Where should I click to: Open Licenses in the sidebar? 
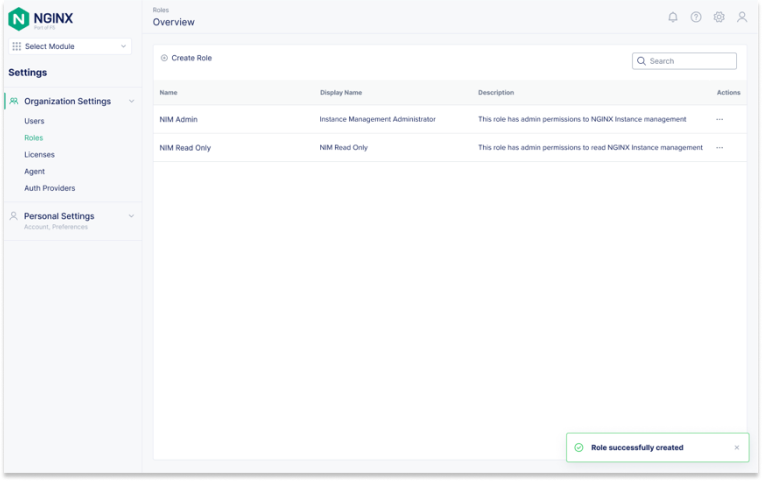coord(39,155)
